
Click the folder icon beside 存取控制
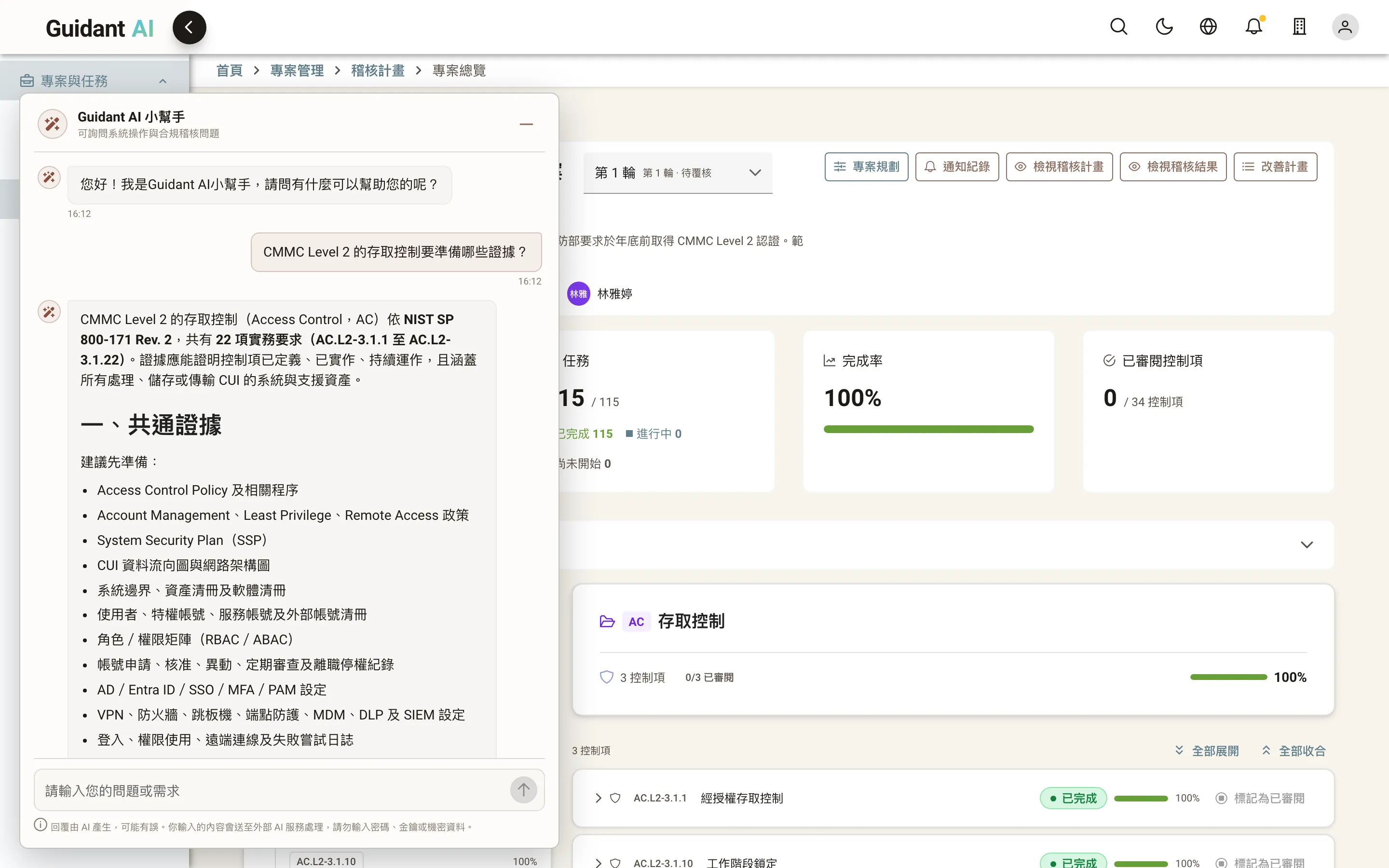pos(607,621)
